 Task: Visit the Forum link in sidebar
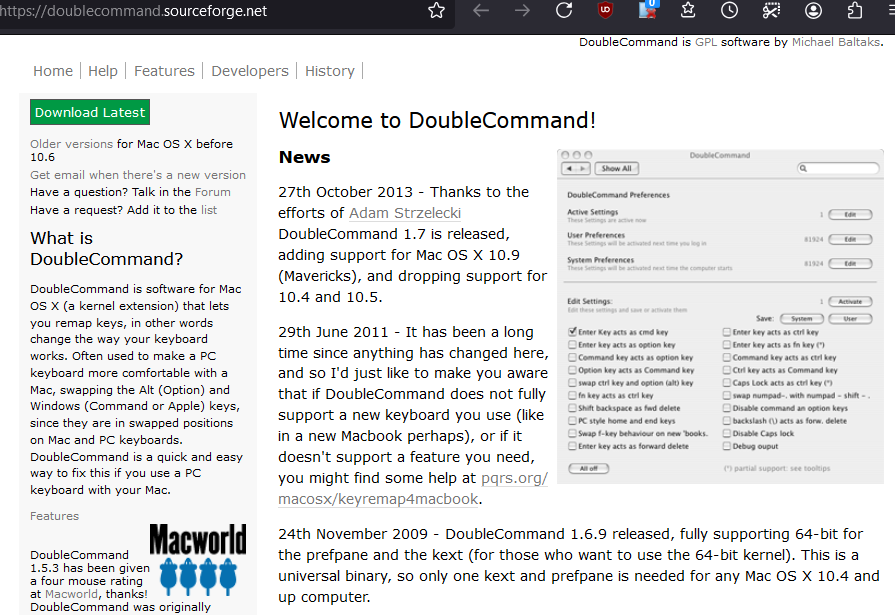pos(212,192)
